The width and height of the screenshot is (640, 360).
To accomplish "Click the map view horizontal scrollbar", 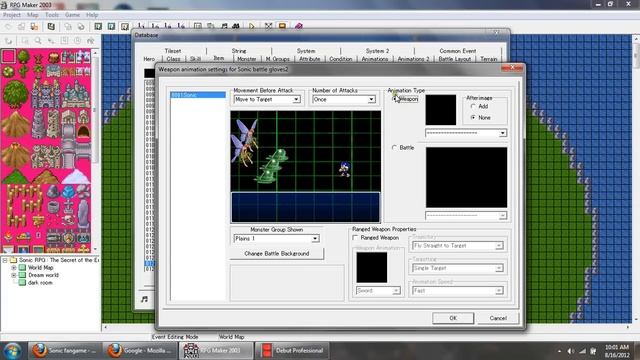I will coord(367,327).
